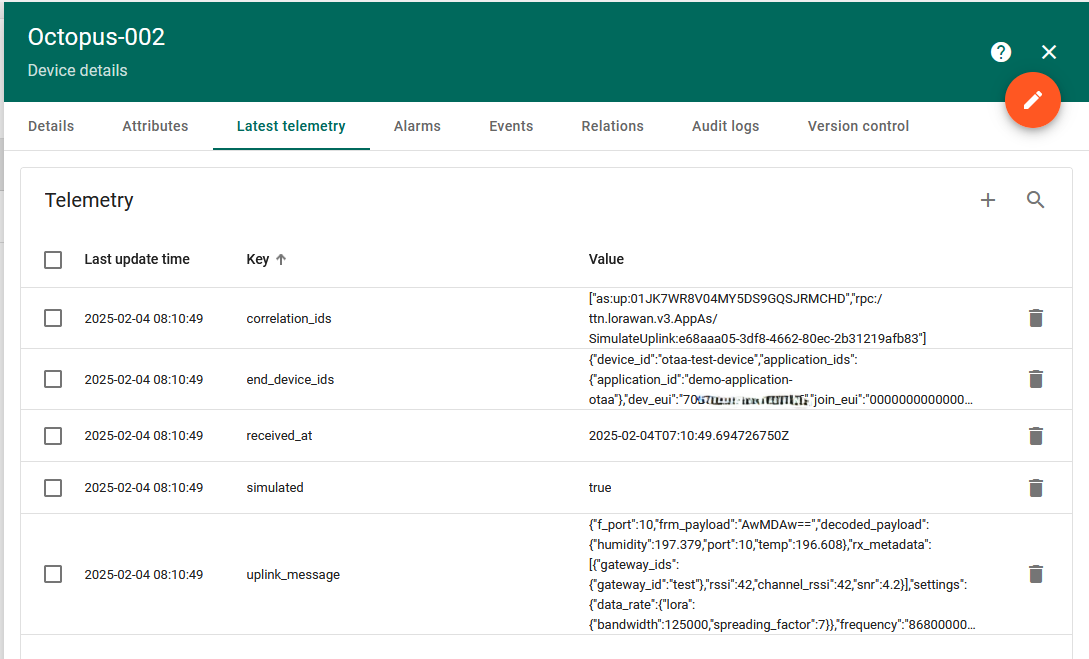Select the correlation_ids key label
Image resolution: width=1089 pixels, height=659 pixels.
tap(289, 317)
